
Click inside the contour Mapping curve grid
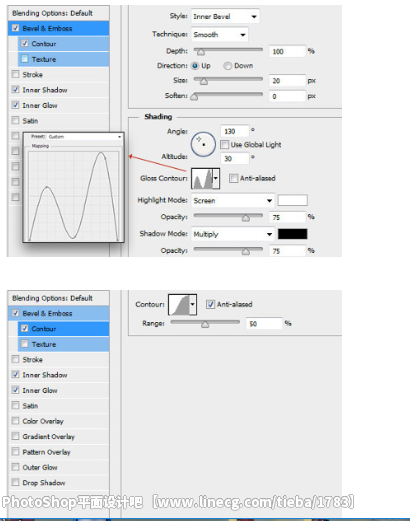coord(73,196)
